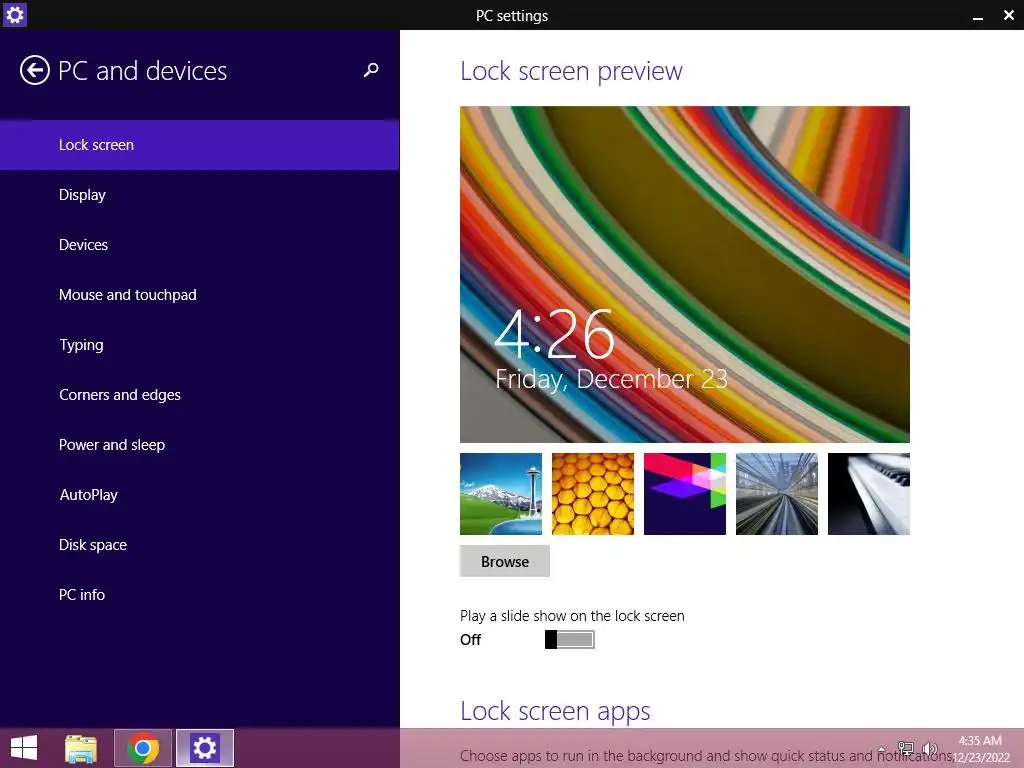
Task: Select PC settings gear in the taskbar
Action: (x=204, y=748)
